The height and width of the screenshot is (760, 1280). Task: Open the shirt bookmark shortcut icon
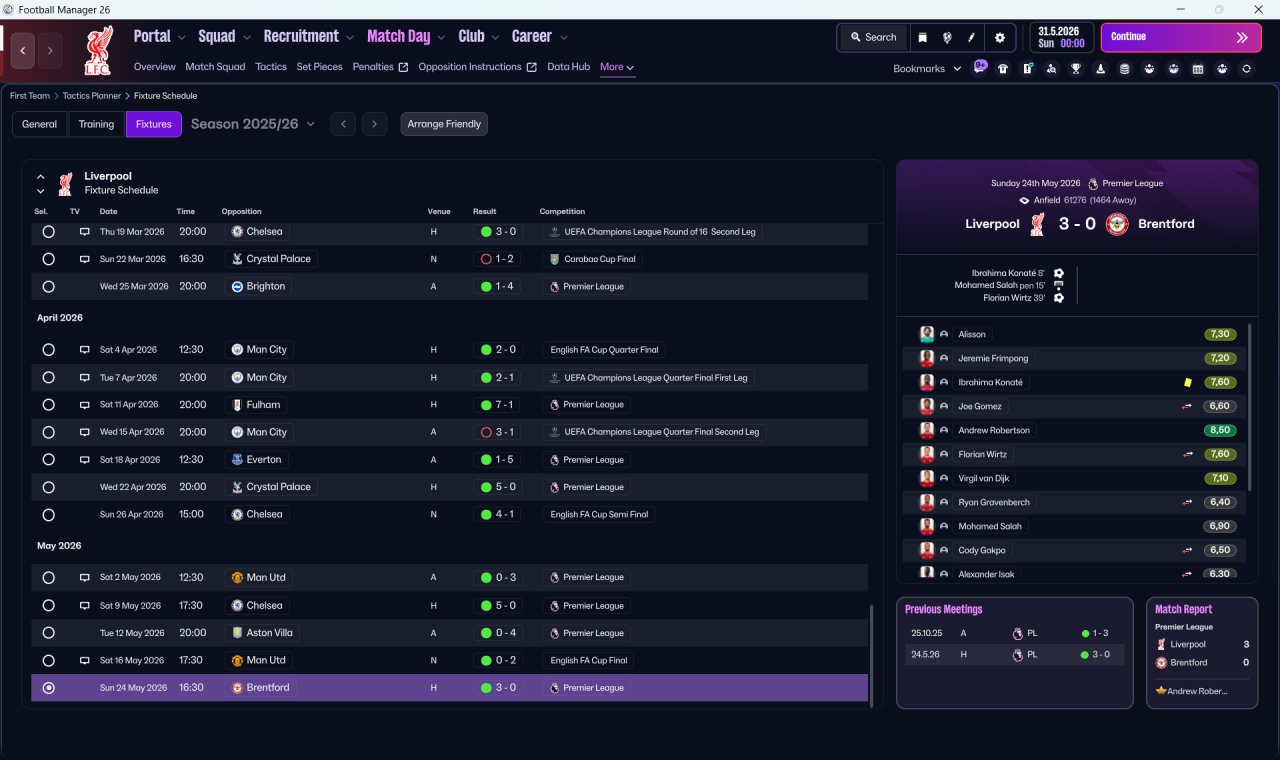1003,69
